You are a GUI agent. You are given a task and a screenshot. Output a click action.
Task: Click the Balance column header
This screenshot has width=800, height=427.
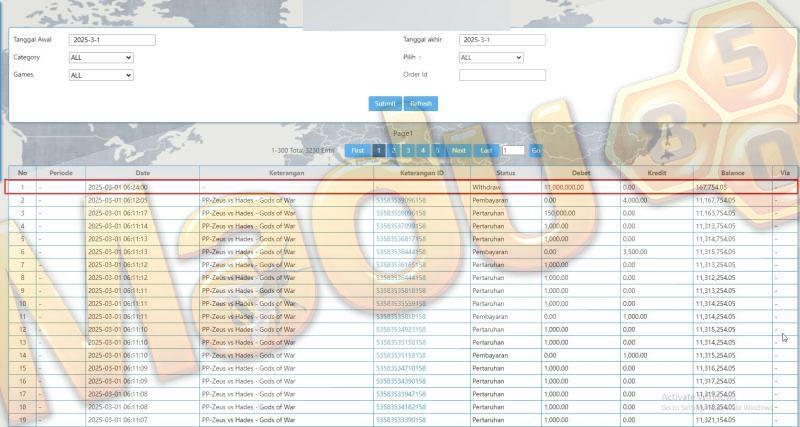coord(733,173)
